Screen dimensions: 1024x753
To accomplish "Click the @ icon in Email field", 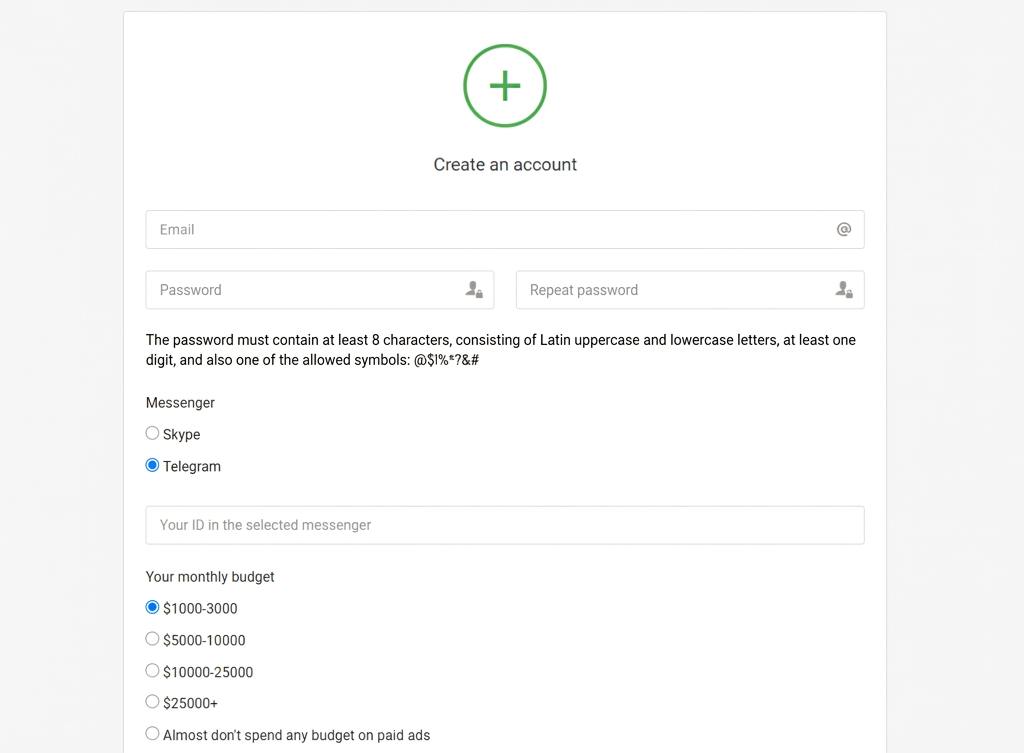I will pos(844,229).
